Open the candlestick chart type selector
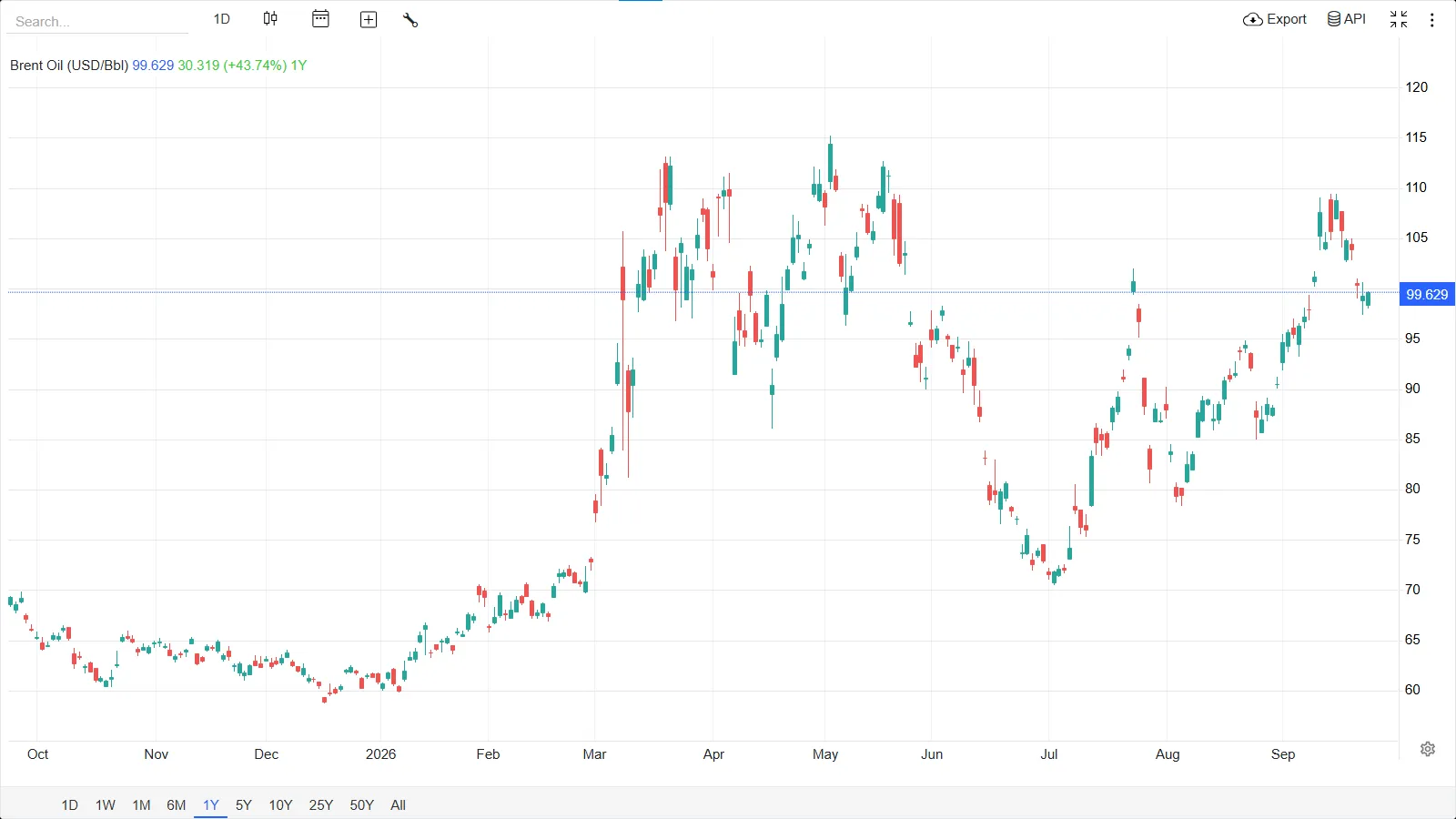 click(x=270, y=19)
